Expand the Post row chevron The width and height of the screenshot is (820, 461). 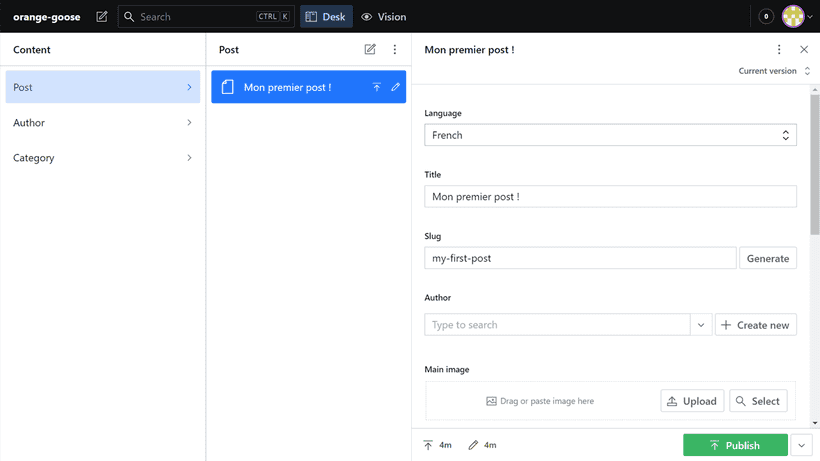189,87
